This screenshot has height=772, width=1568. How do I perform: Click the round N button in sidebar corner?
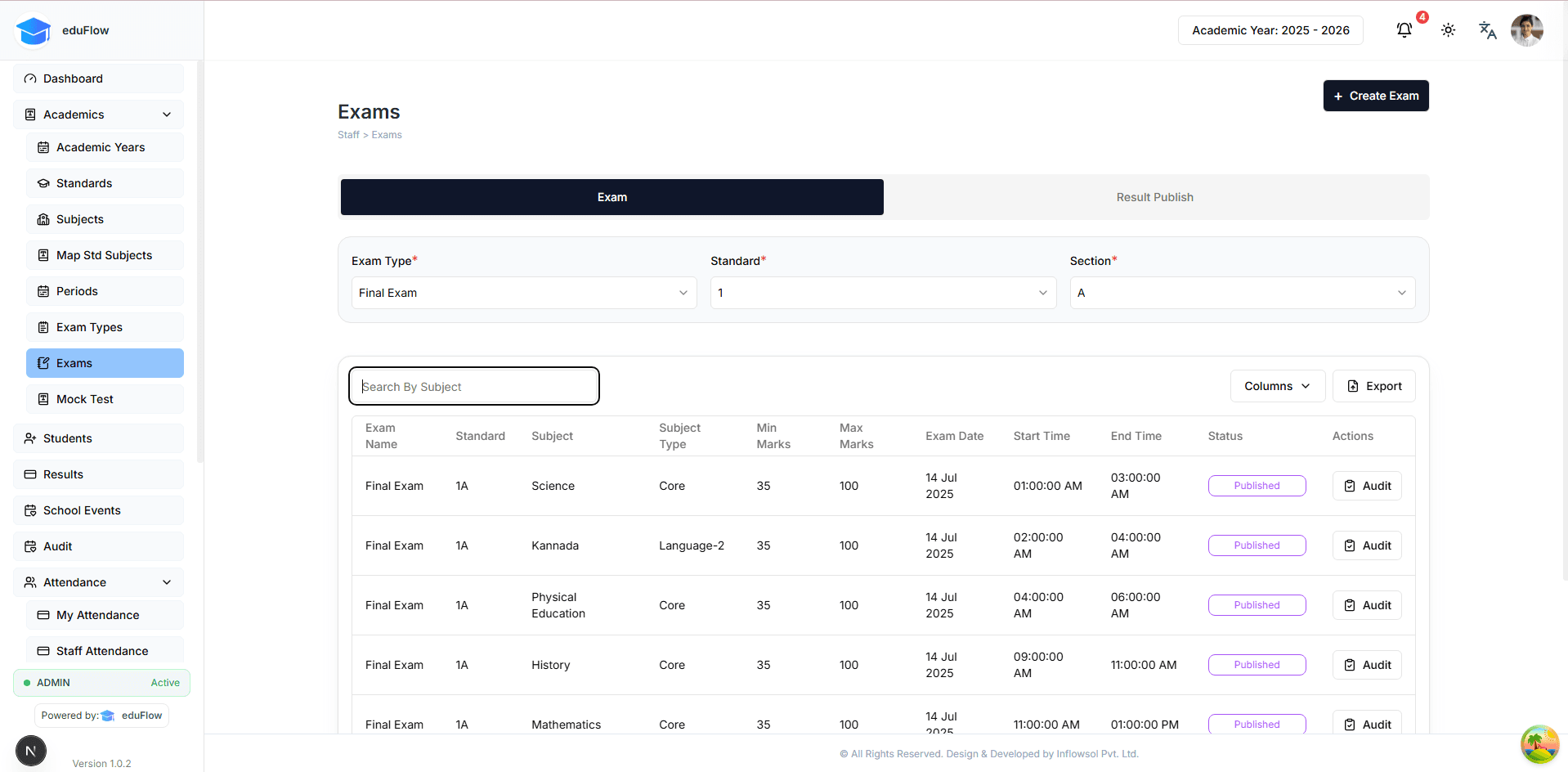31,751
